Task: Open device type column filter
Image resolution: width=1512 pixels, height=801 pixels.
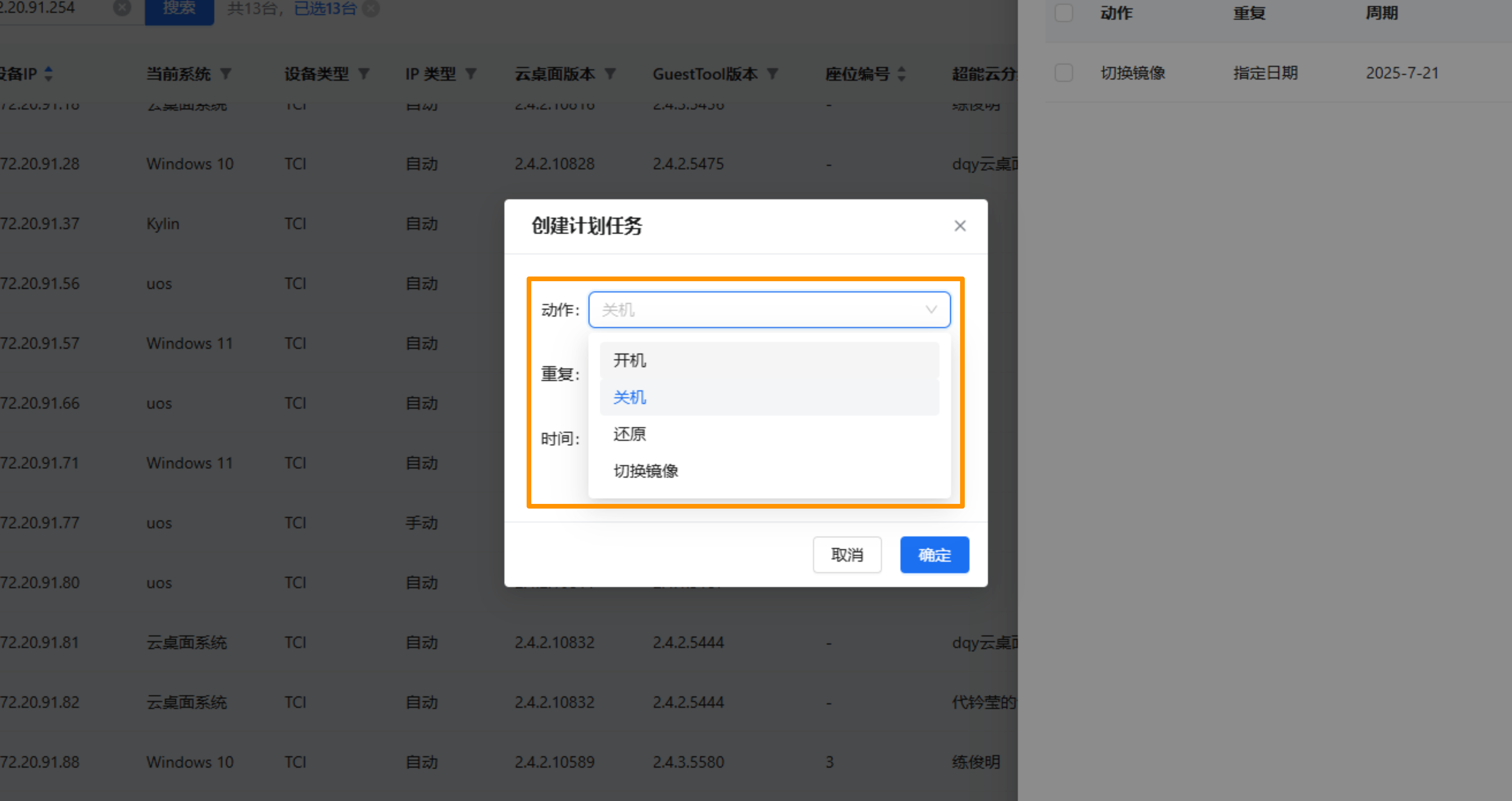Action: [364, 74]
